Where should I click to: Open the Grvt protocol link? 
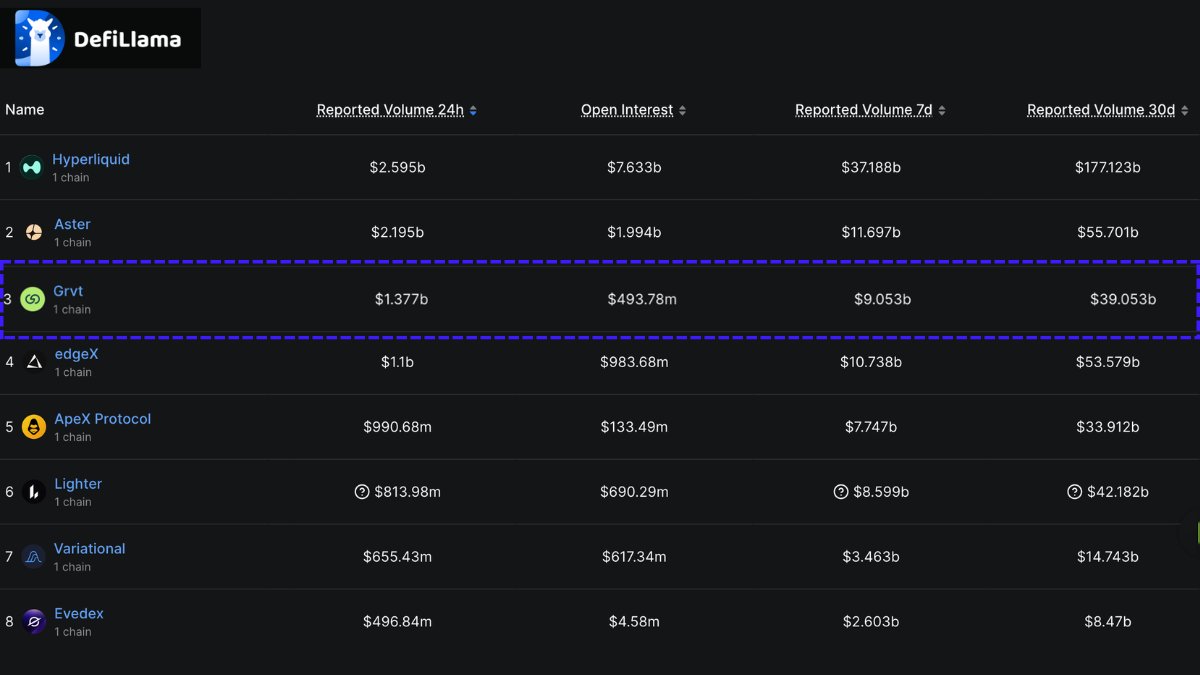coord(68,291)
